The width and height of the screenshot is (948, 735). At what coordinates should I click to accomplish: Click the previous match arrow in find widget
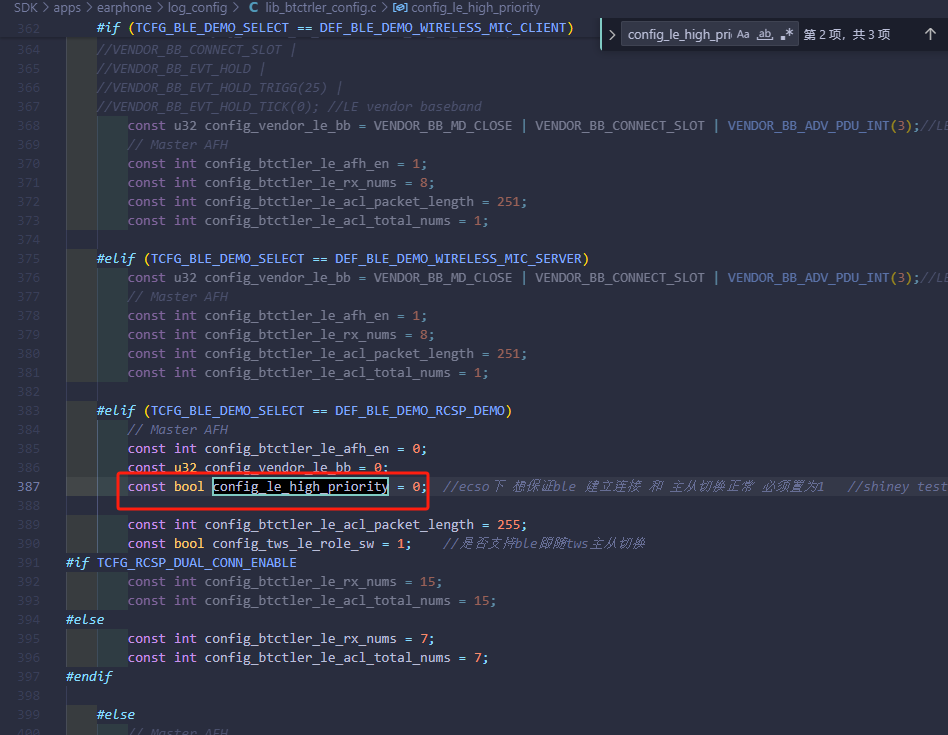(x=930, y=34)
